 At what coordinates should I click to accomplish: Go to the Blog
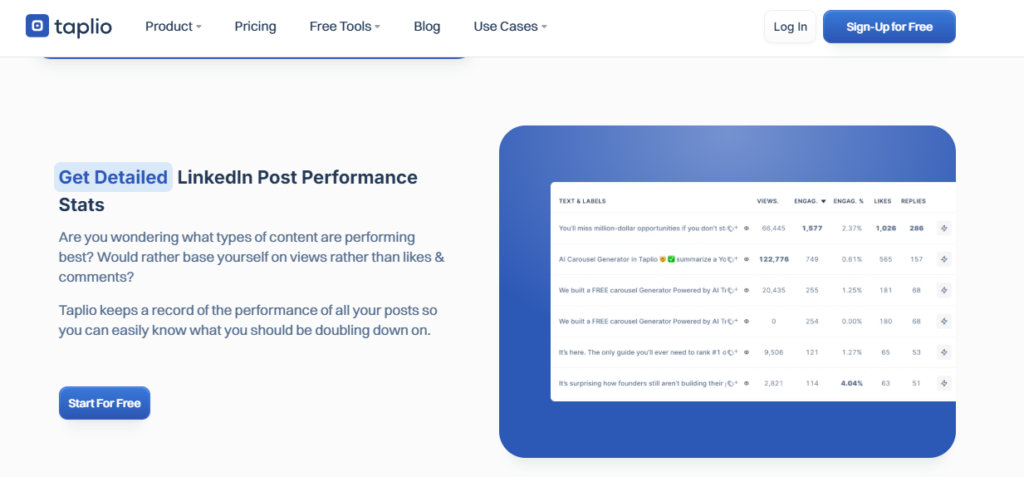coord(427,27)
